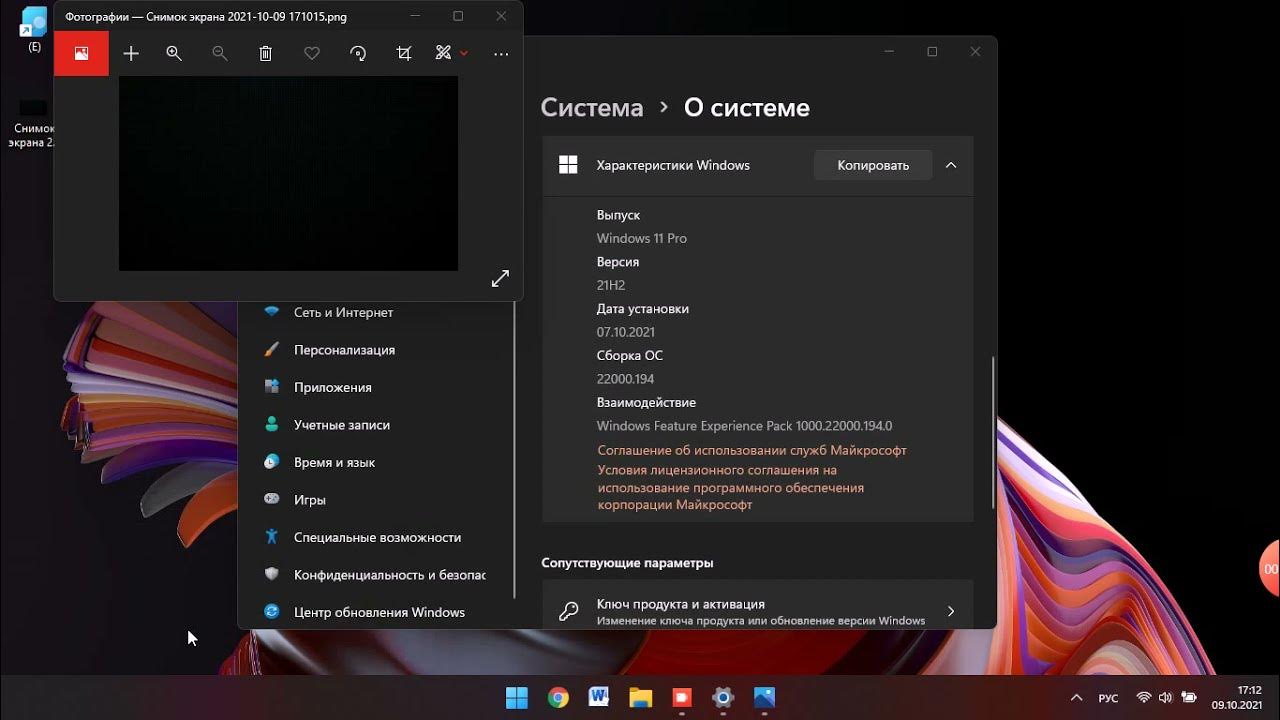The image size is (1280, 720).
Task: Click the update arrows icon beside Центр обновления
Action: tap(271, 612)
